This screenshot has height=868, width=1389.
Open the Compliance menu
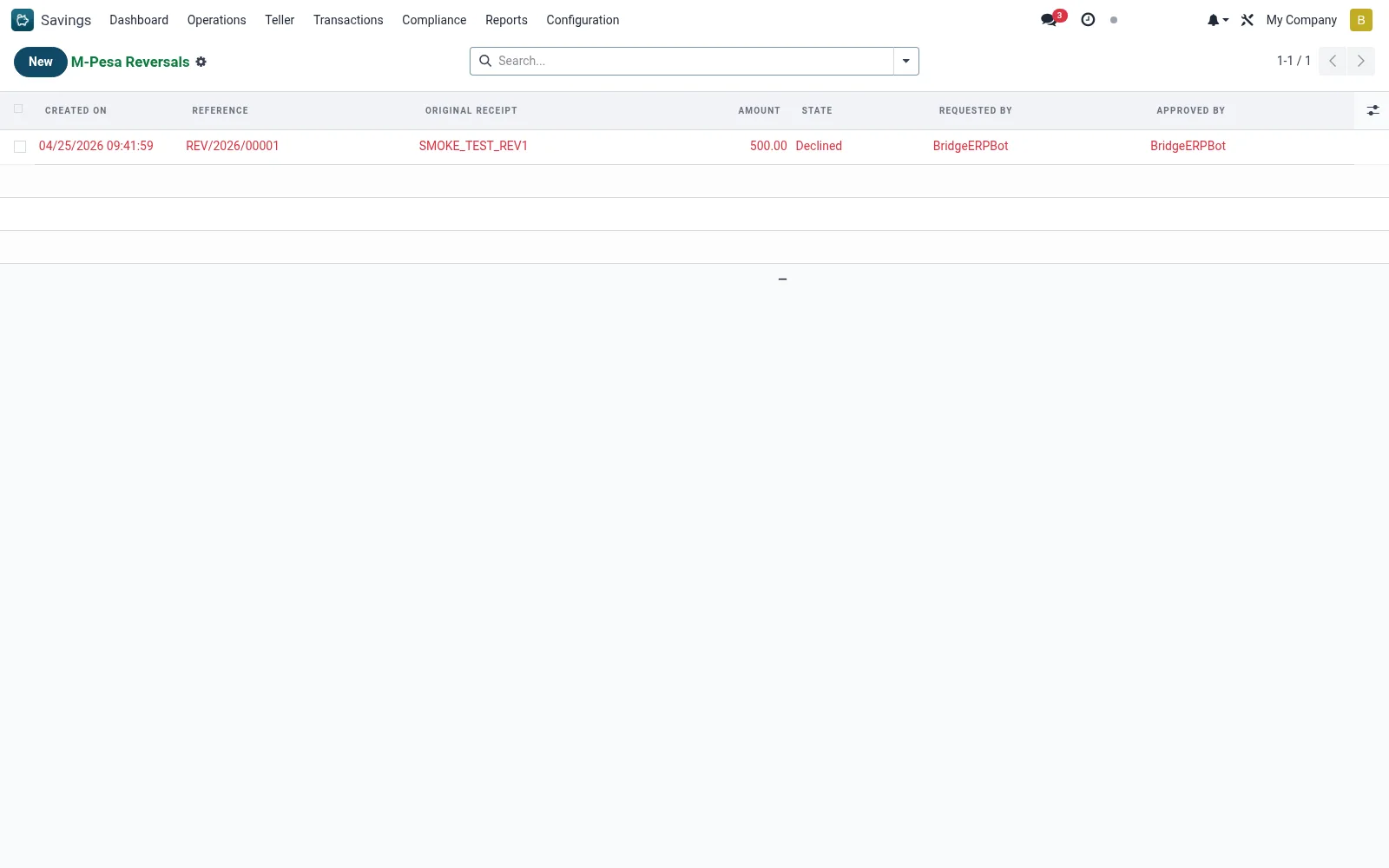click(434, 20)
